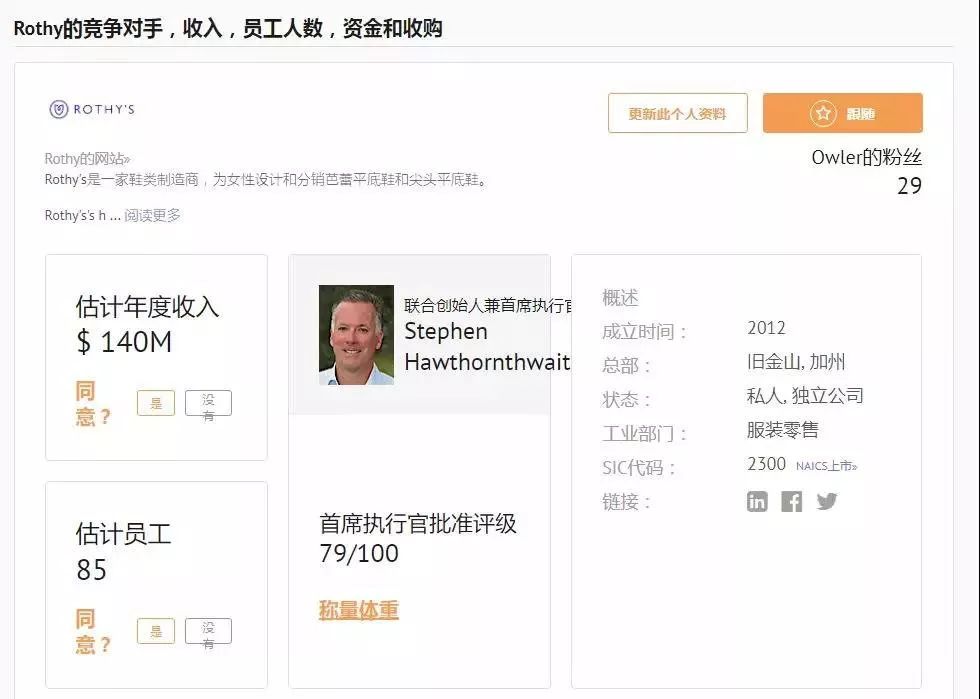Screen dimensions: 980x699
Task: Click the Rothy's logo
Action: click(x=92, y=109)
